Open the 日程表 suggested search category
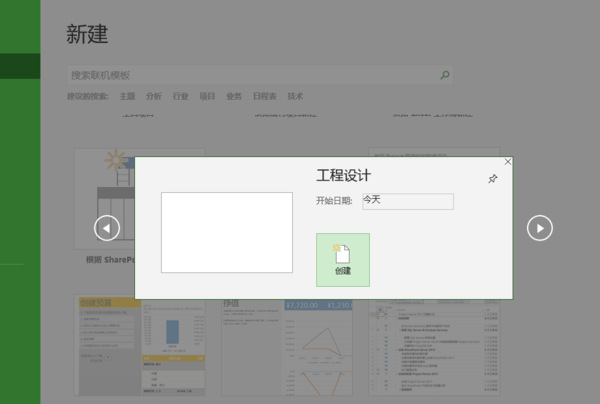 265,97
